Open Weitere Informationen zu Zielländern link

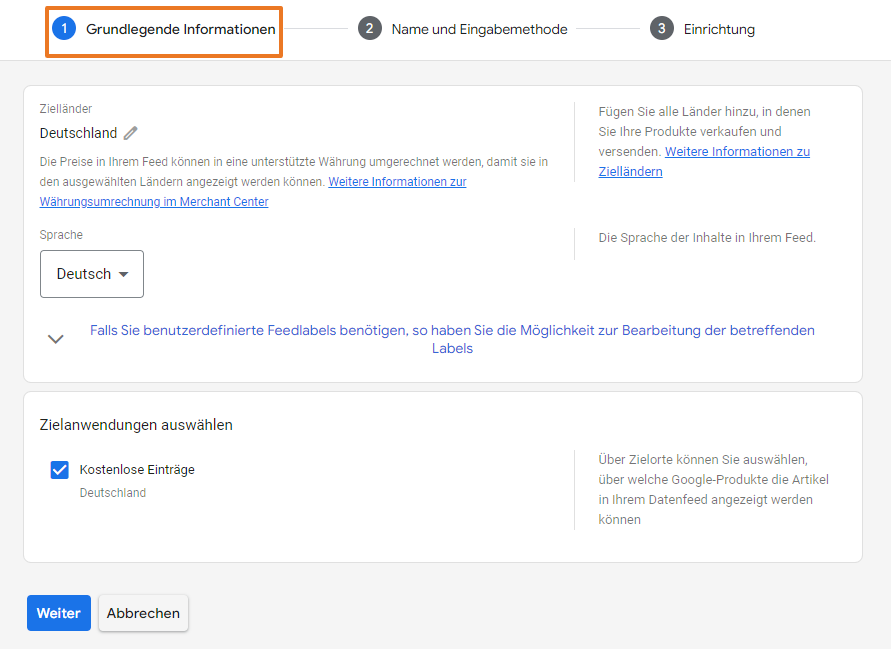(704, 161)
